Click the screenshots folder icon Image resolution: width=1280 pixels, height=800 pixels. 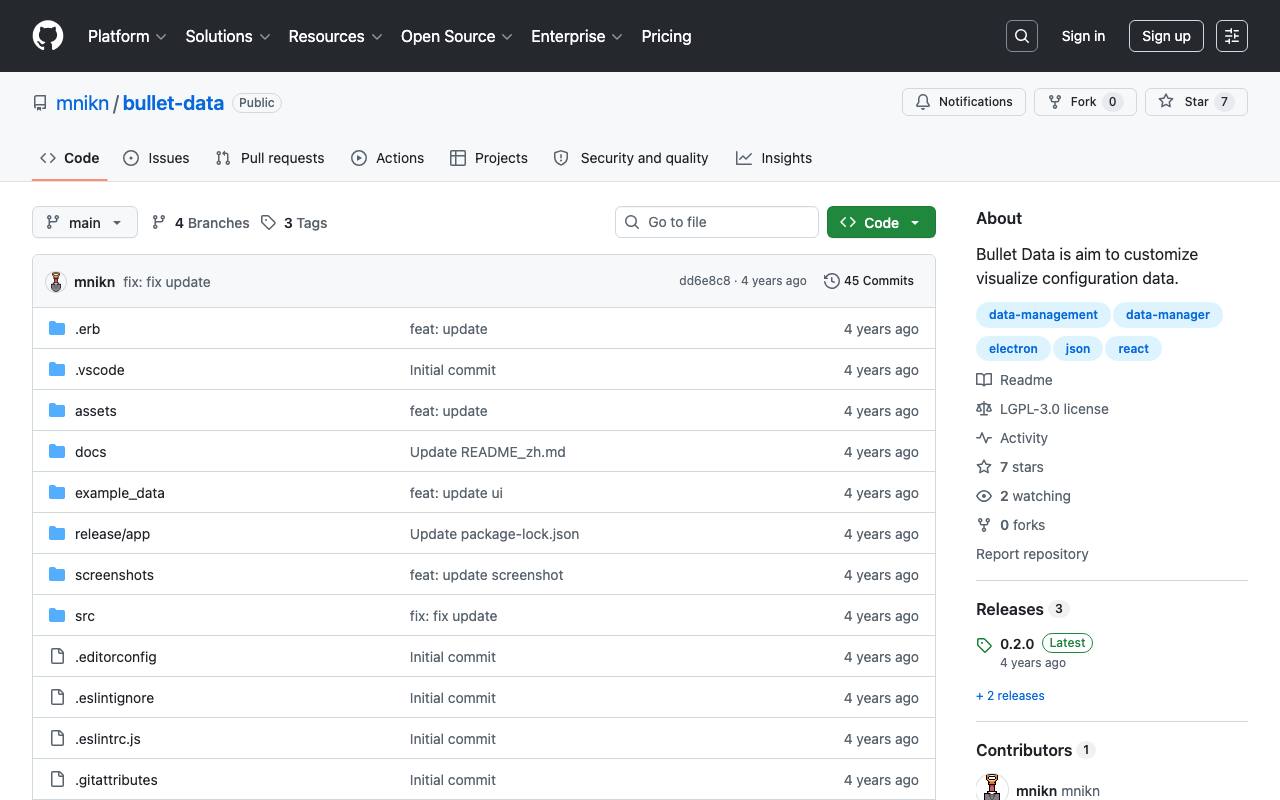57,575
